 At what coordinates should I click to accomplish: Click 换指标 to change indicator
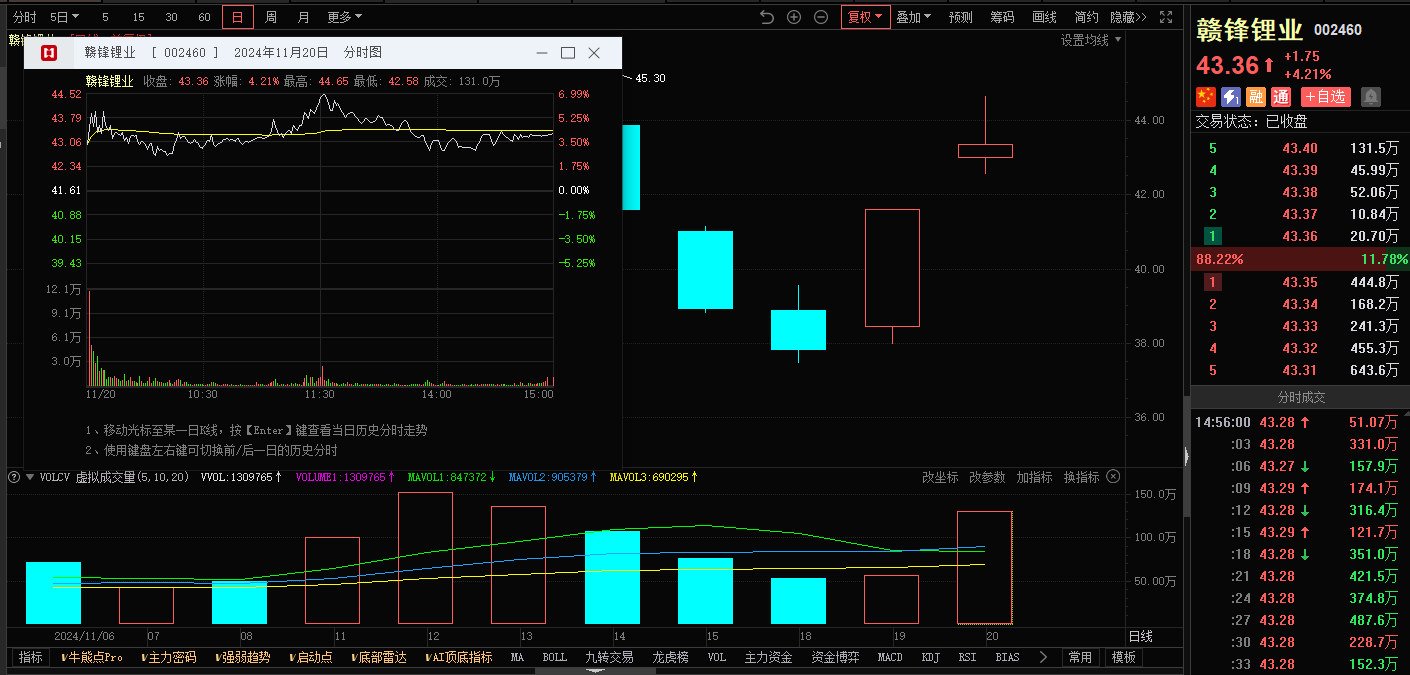[1081, 477]
